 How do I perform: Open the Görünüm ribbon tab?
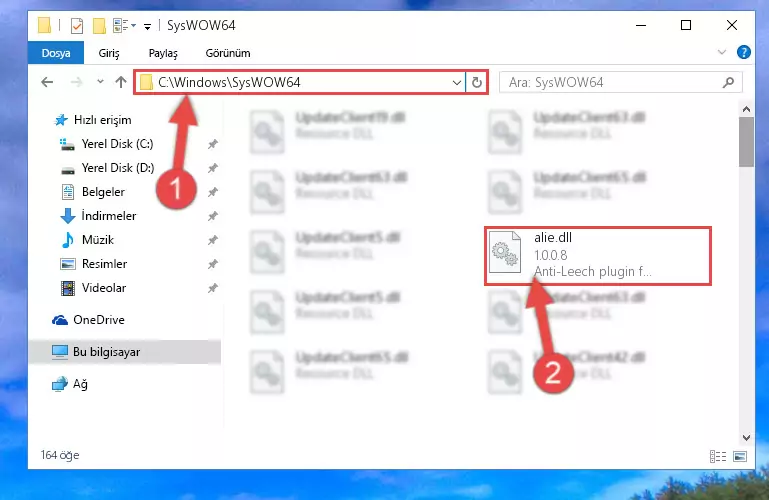pos(228,53)
